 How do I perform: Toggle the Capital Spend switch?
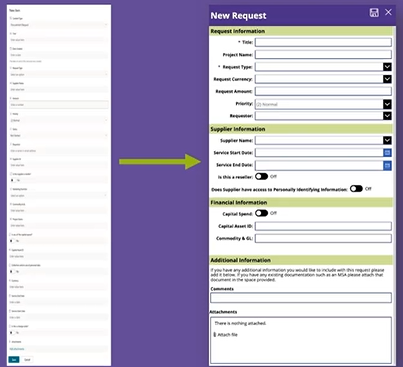pos(261,213)
